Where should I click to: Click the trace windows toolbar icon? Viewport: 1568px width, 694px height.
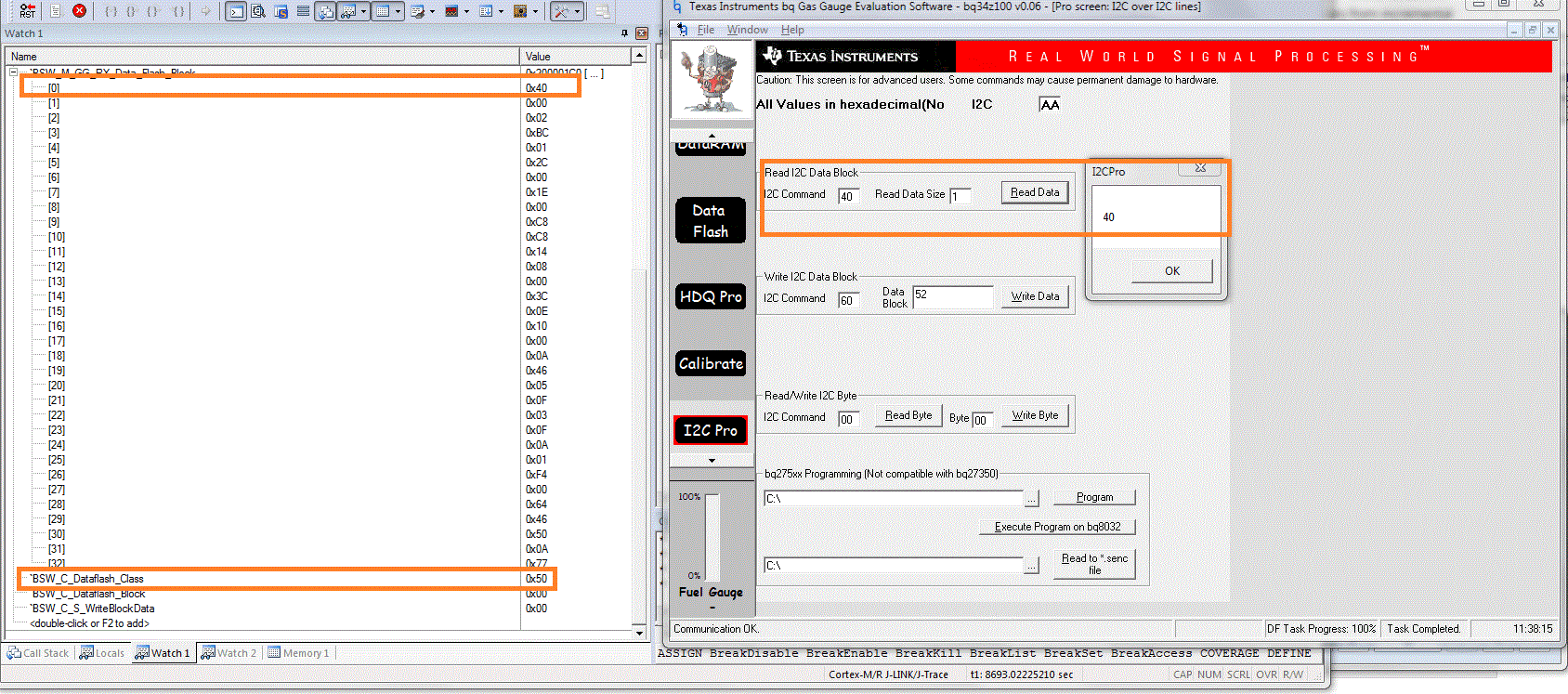coord(486,11)
